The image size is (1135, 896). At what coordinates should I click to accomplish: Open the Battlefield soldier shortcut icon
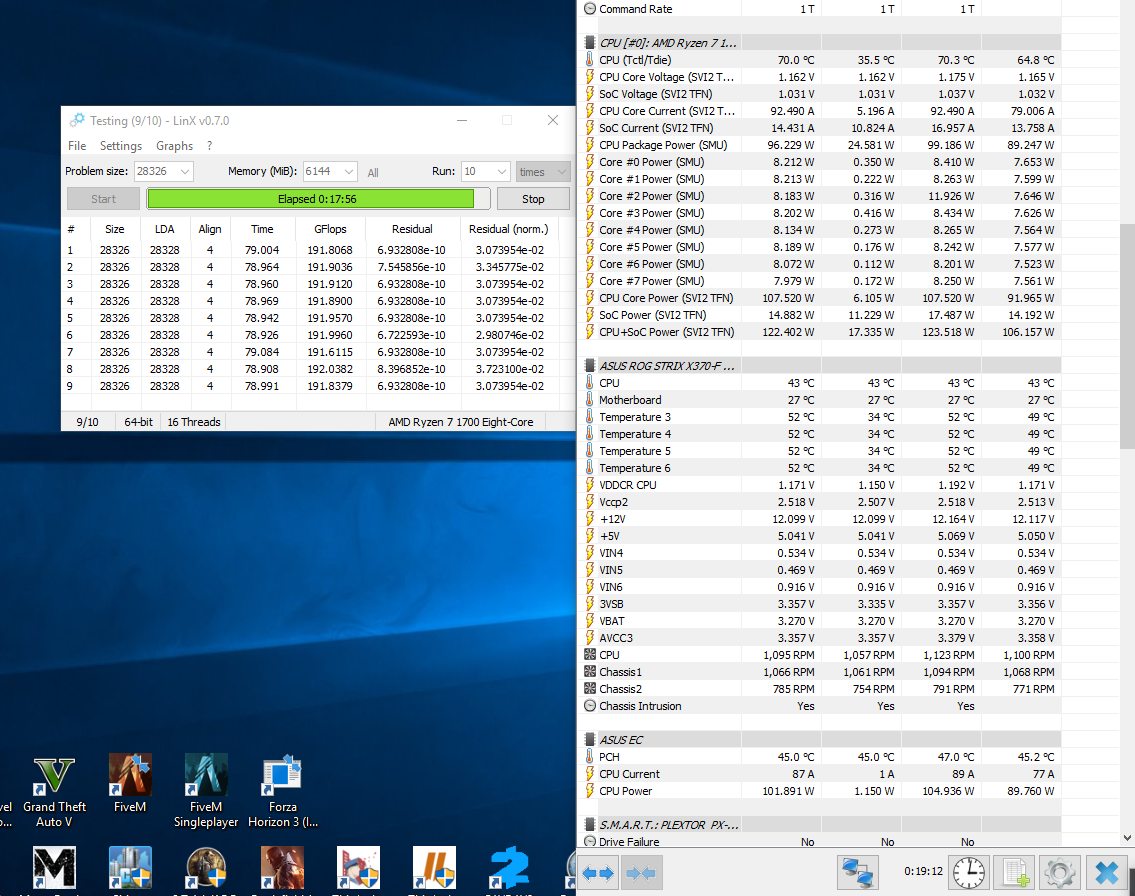(282, 868)
